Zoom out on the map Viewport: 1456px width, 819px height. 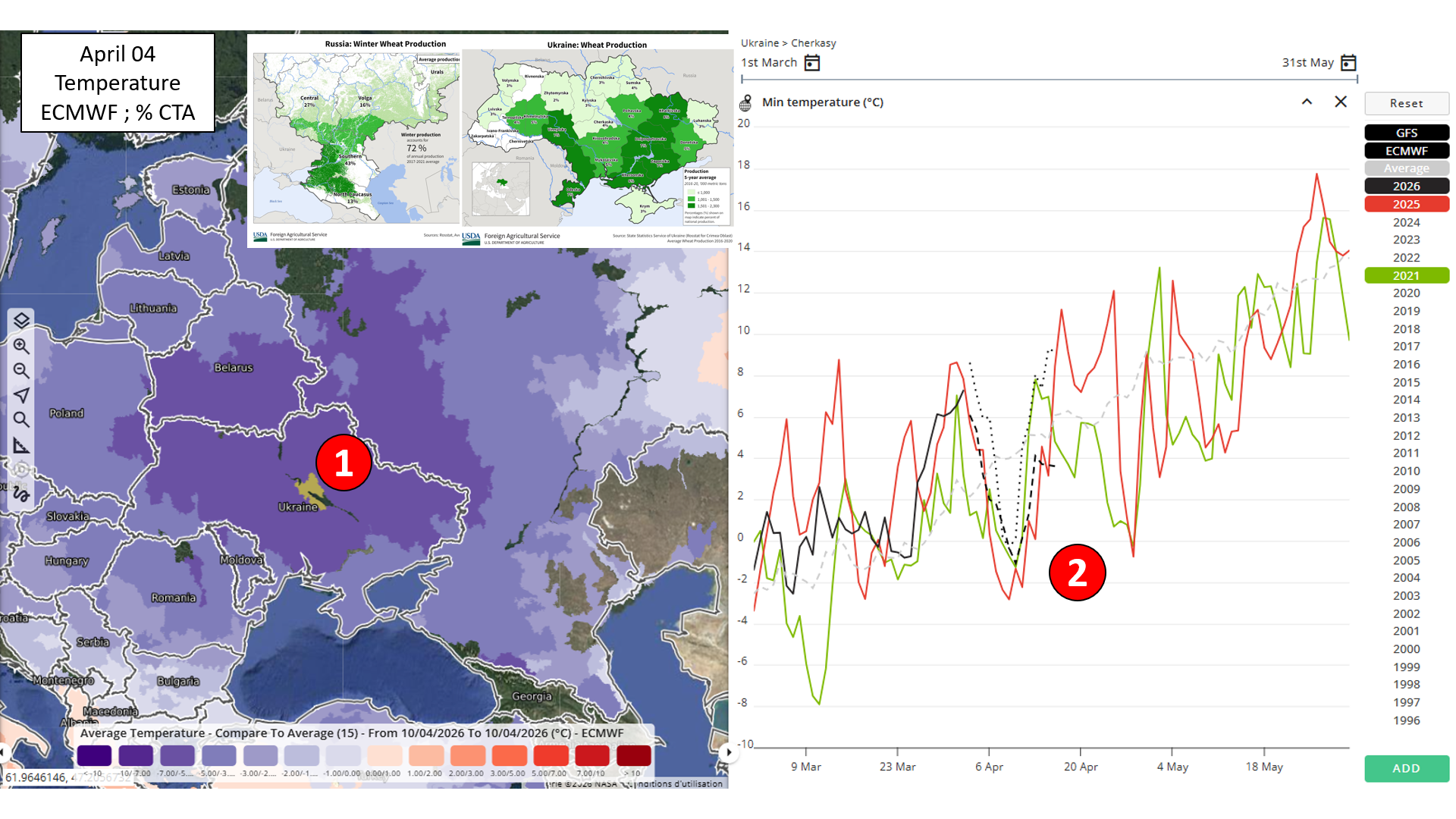coord(21,371)
